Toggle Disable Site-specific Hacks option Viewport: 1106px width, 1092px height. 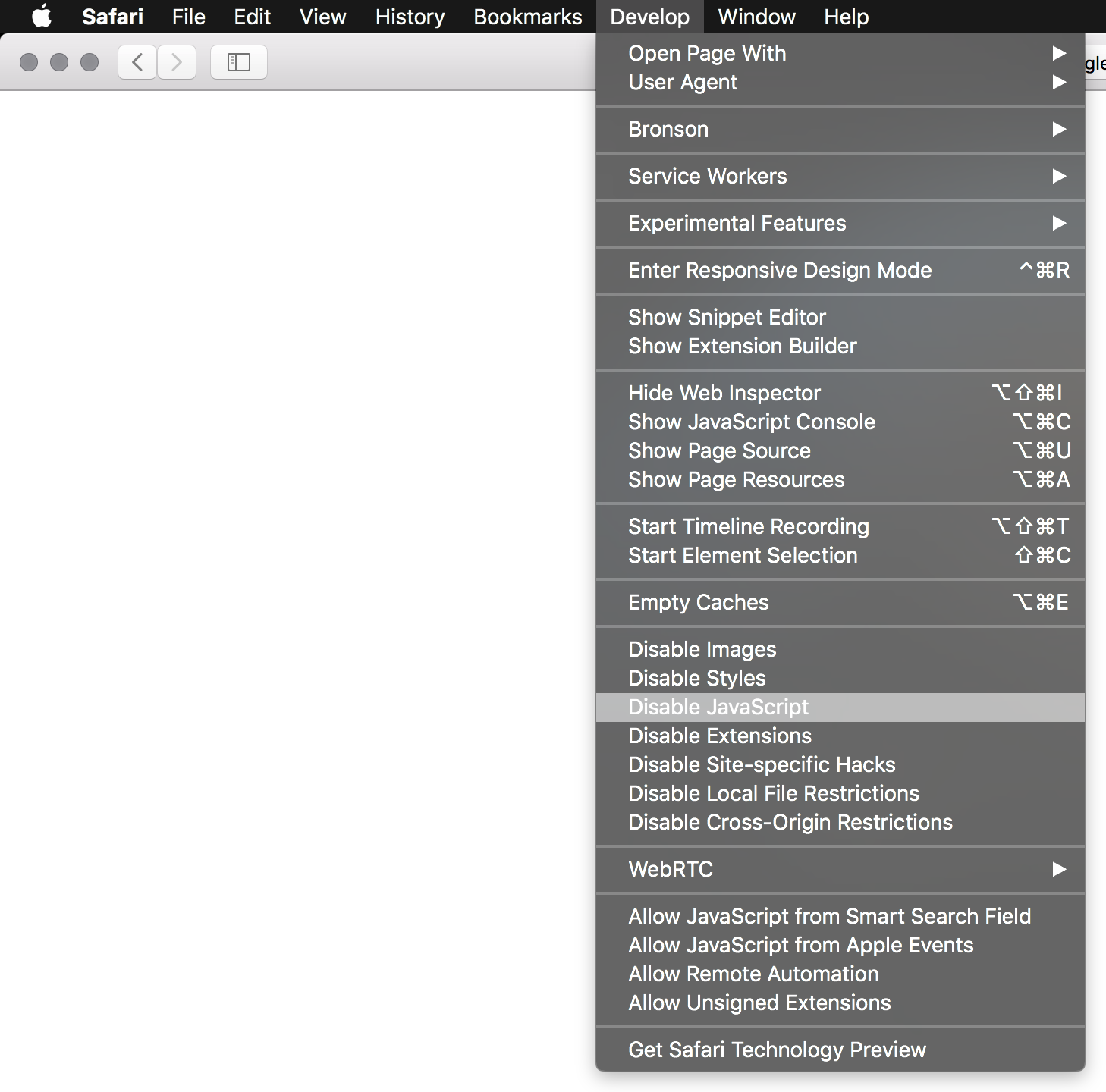coord(840,764)
